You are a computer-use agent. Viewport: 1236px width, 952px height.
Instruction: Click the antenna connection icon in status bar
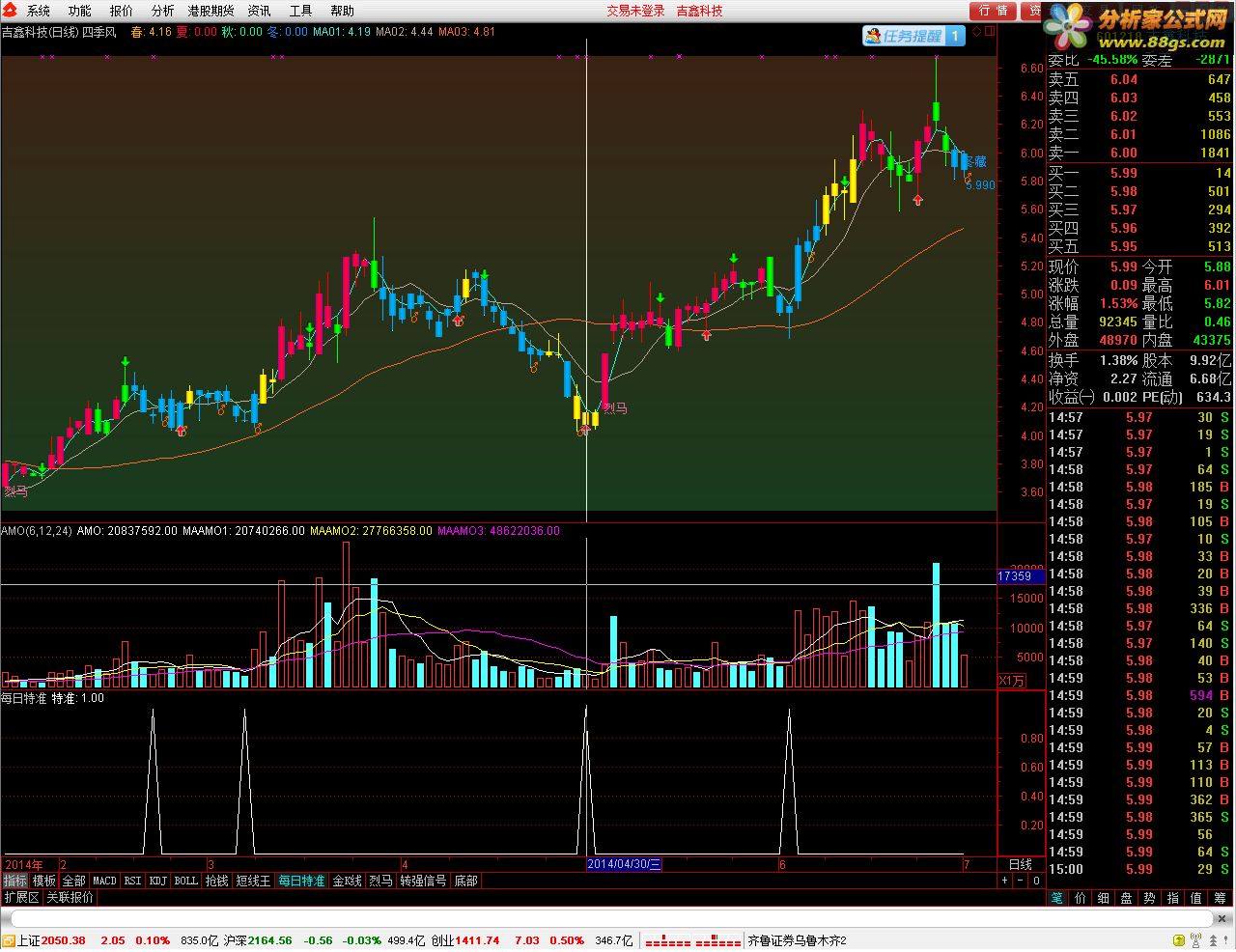(x=1195, y=940)
